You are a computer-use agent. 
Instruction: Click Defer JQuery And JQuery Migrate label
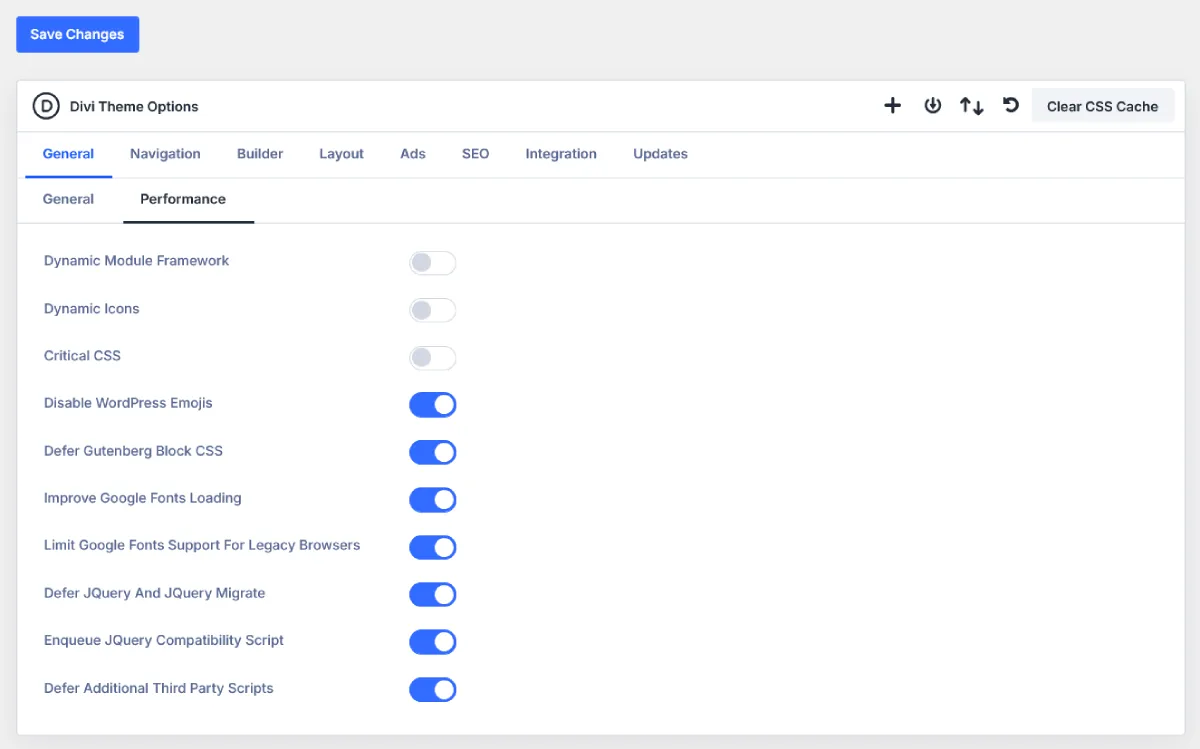click(x=155, y=593)
